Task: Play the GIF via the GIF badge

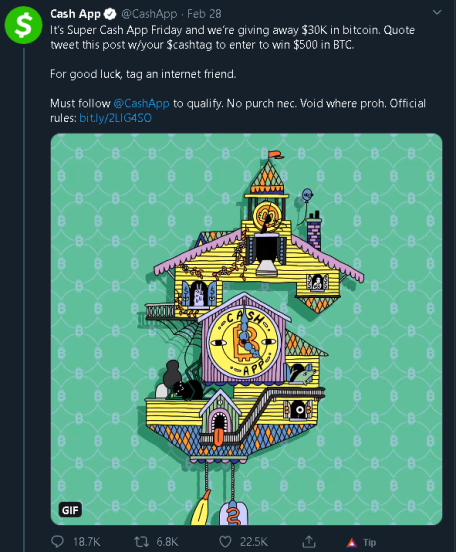Action: [x=70, y=510]
